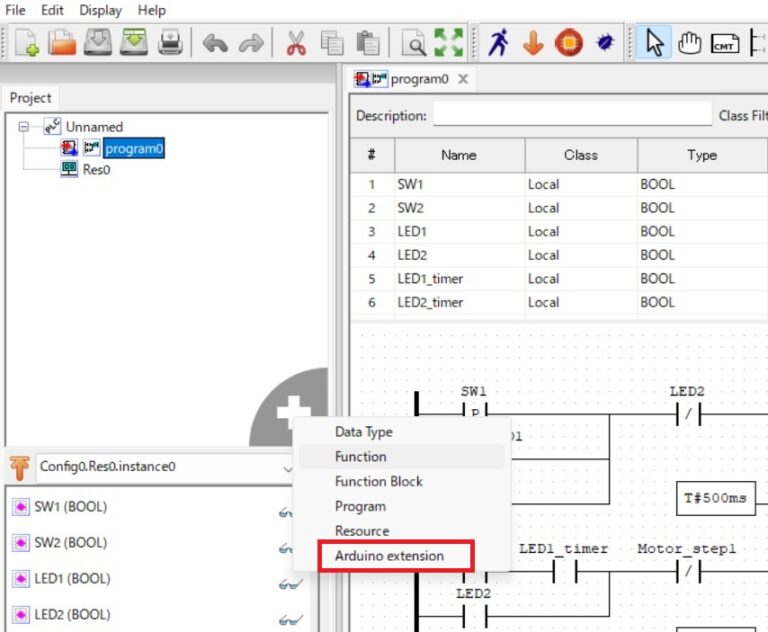Toggle the debug glasses for SW2 (BOOL)
Screen dimensions: 768x632
coord(287,548)
